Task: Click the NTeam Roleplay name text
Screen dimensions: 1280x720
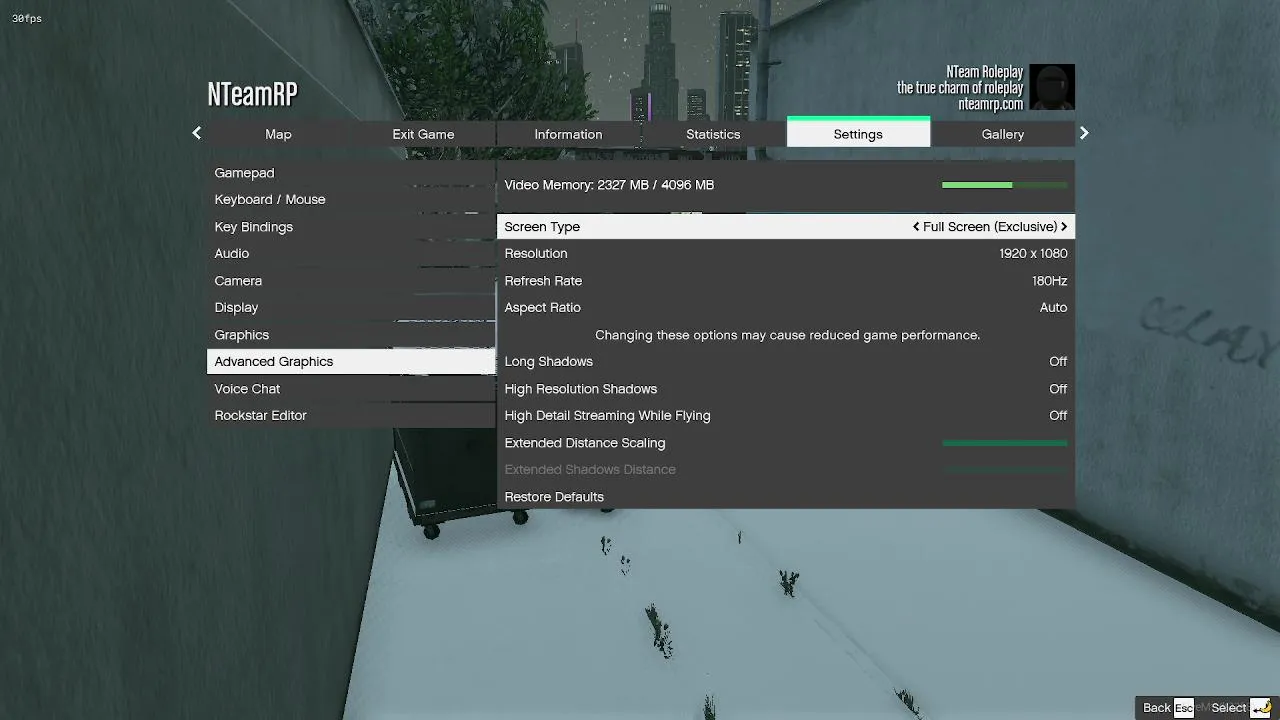Action: point(985,72)
